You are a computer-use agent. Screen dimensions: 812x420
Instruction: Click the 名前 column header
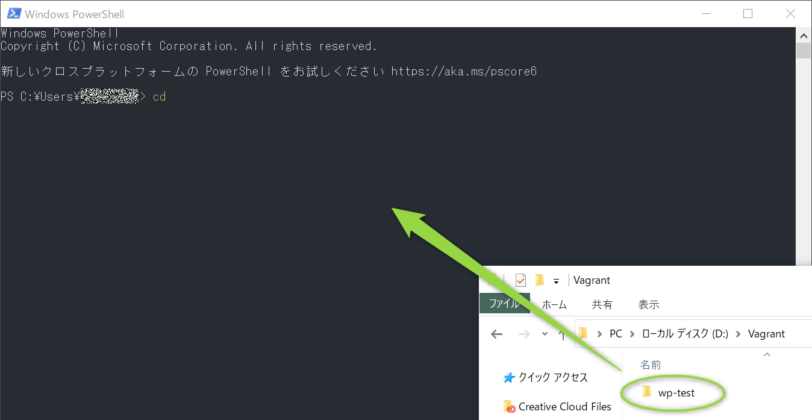coord(651,365)
